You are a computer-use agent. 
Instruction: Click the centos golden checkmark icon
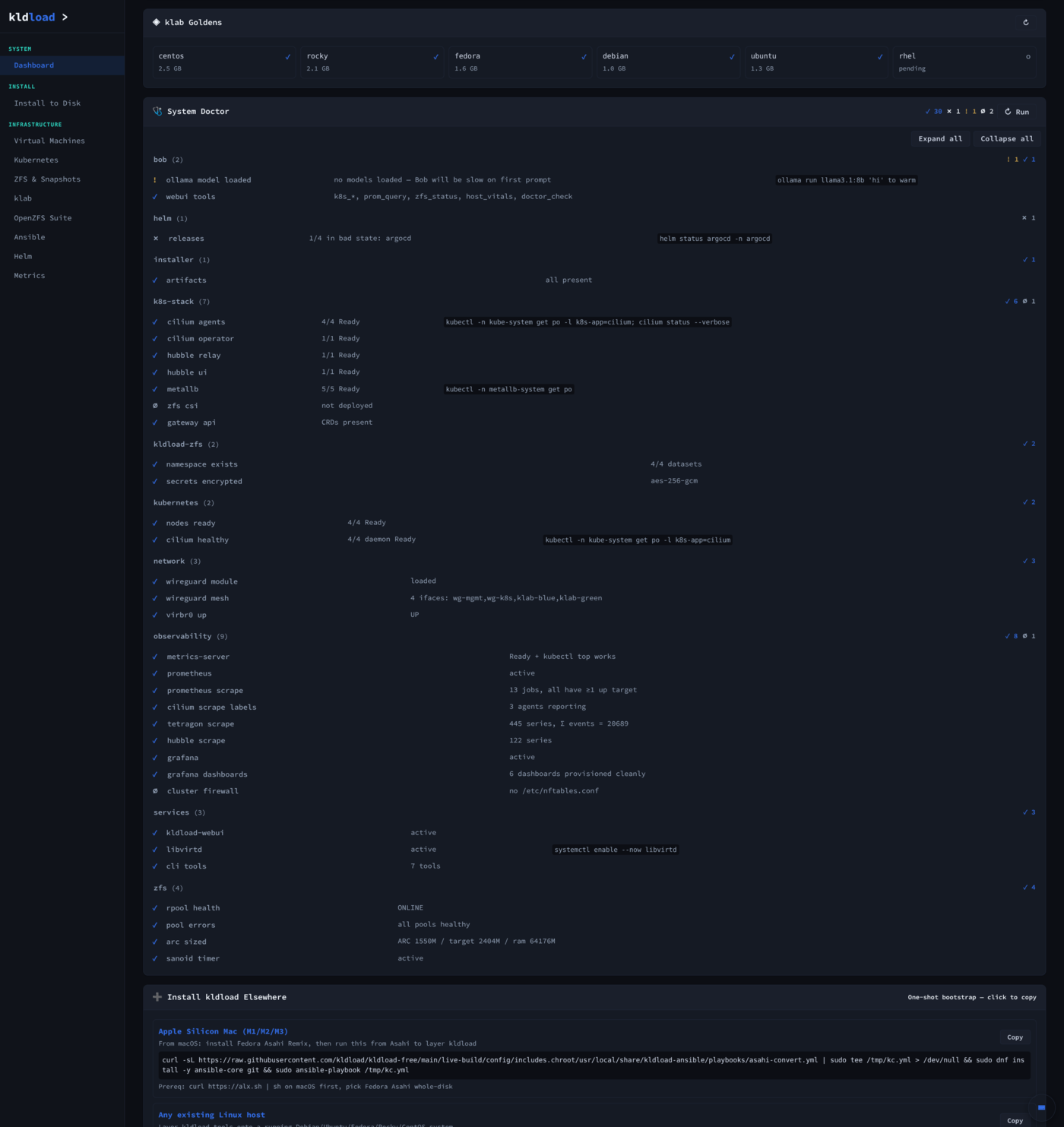287,57
